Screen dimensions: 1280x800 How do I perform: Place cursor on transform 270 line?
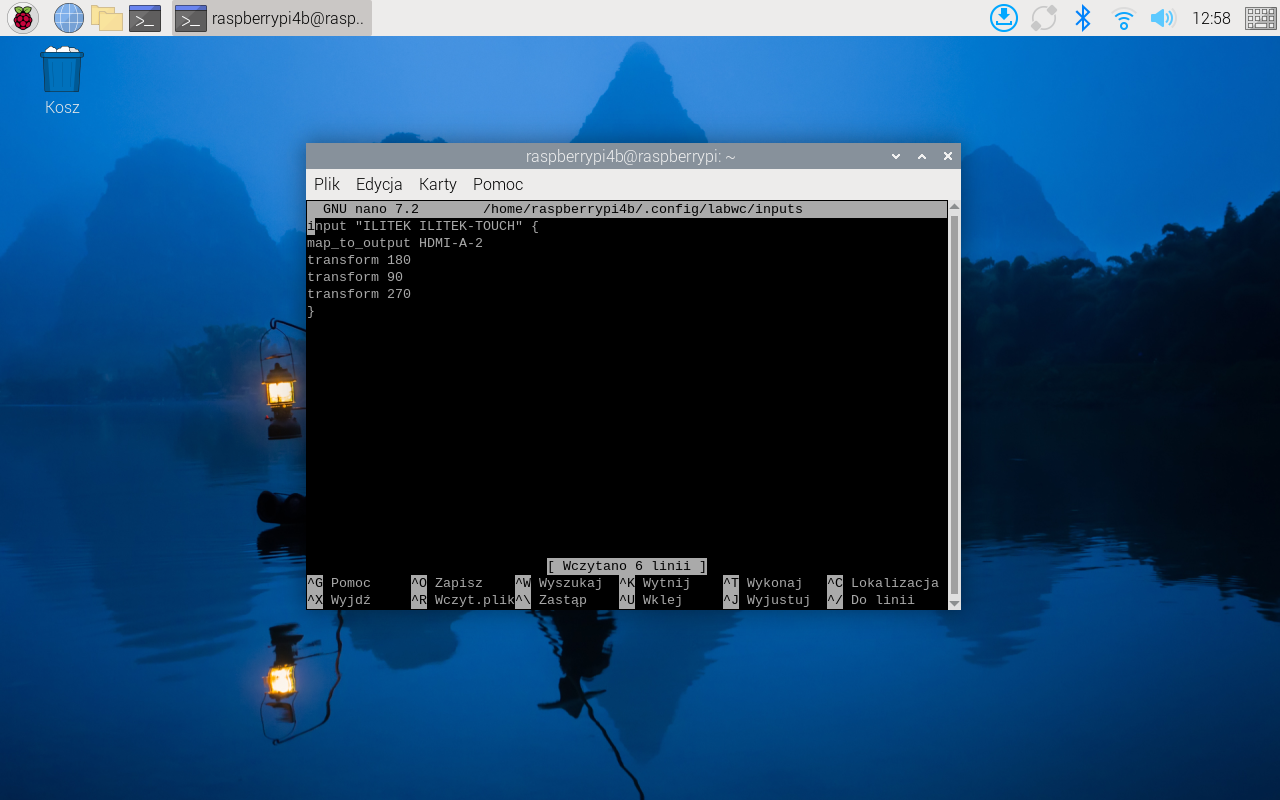click(x=359, y=294)
